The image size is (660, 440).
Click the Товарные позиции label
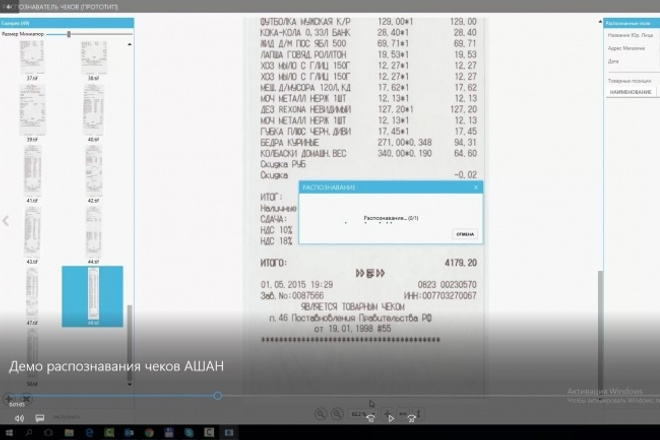click(x=629, y=81)
